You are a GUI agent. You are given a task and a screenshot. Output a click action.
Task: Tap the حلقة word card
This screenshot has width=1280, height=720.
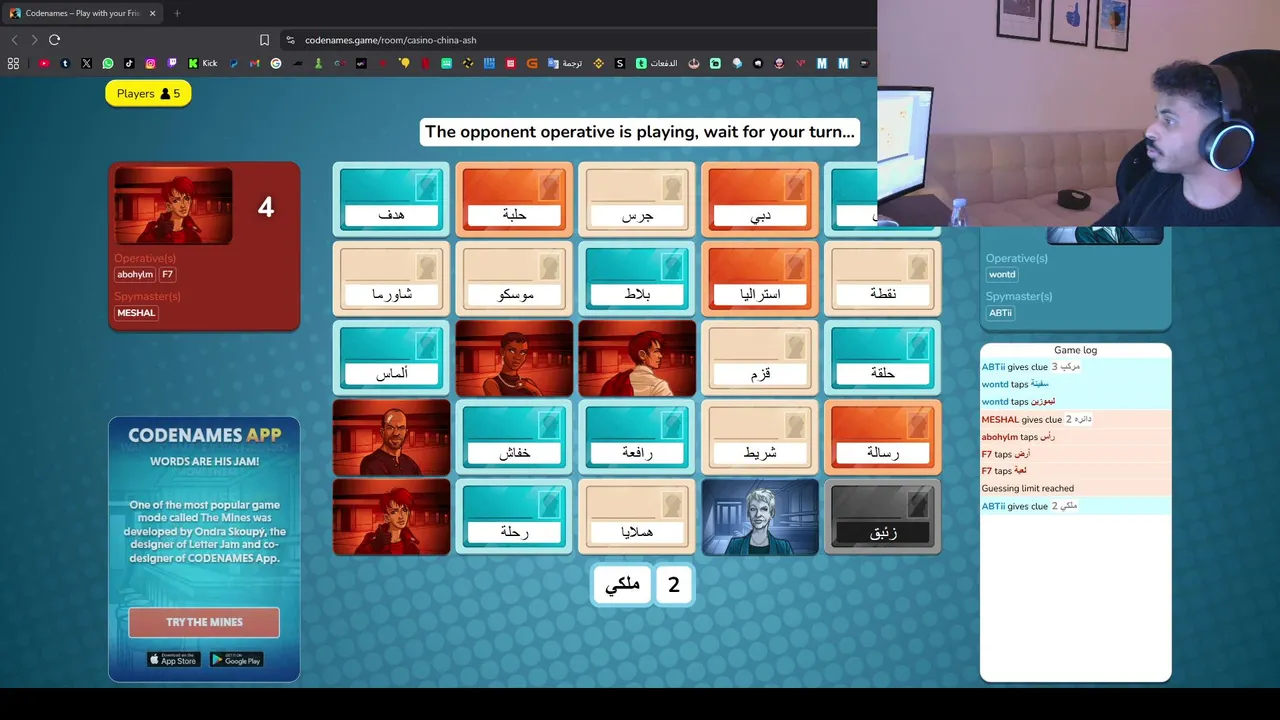coord(883,357)
